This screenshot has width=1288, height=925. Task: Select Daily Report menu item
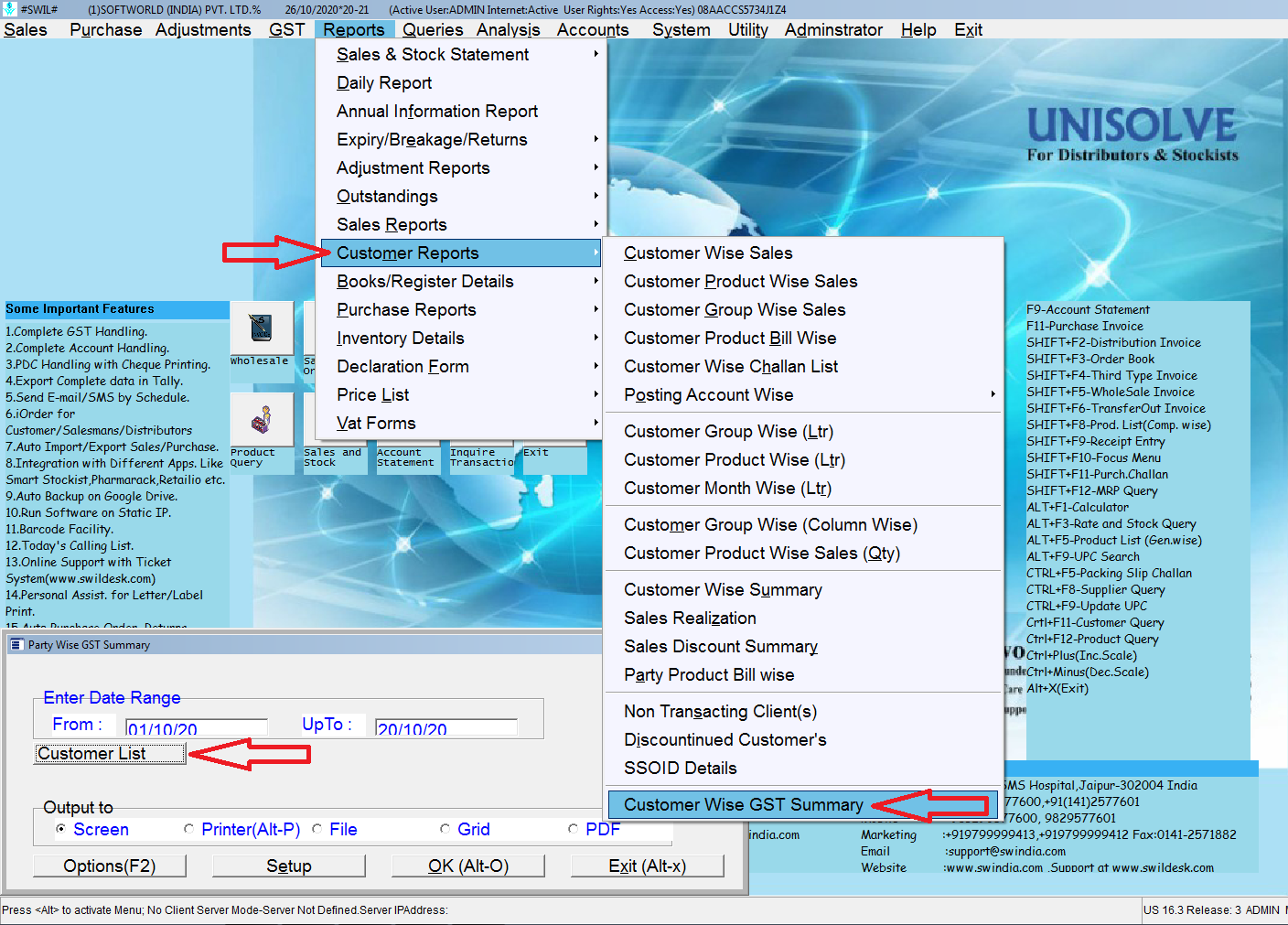[461, 82]
